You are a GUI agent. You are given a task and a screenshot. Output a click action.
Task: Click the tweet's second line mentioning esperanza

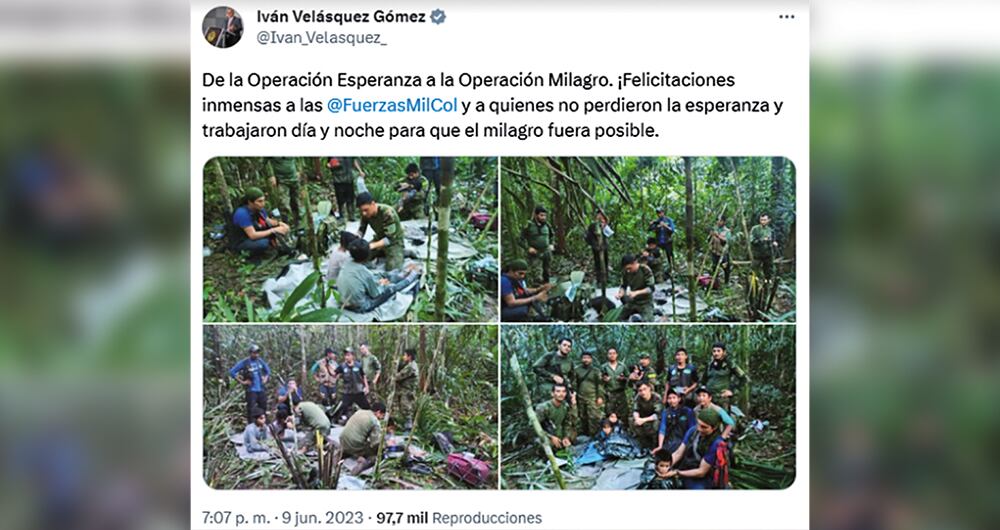pyautogui.click(x=493, y=105)
